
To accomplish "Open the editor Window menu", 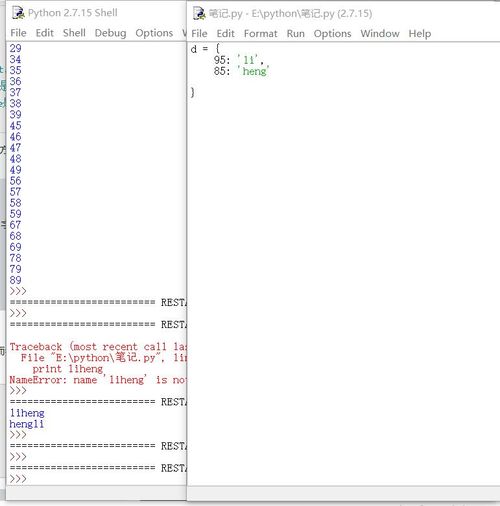I will [380, 34].
